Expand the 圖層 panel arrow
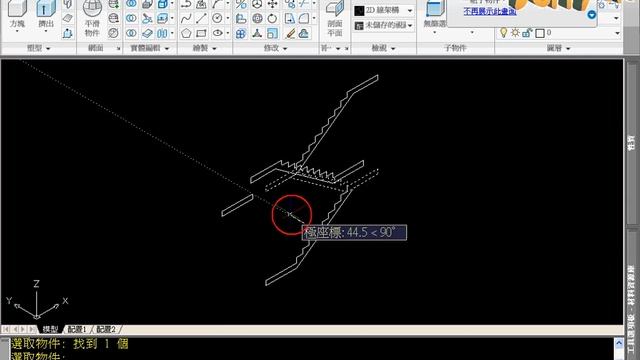Screen dimensions: 640x360 (568, 49)
